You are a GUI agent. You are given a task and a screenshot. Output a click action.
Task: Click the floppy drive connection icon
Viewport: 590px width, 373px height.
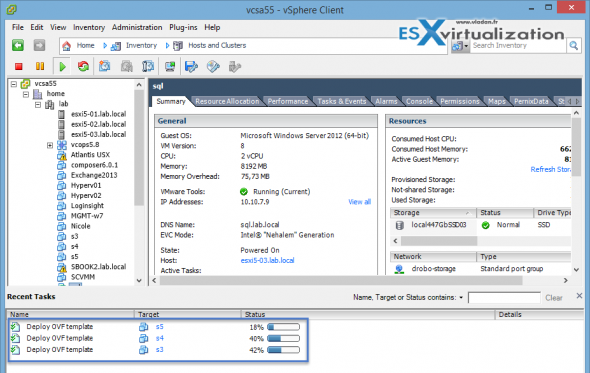click(x=191, y=67)
